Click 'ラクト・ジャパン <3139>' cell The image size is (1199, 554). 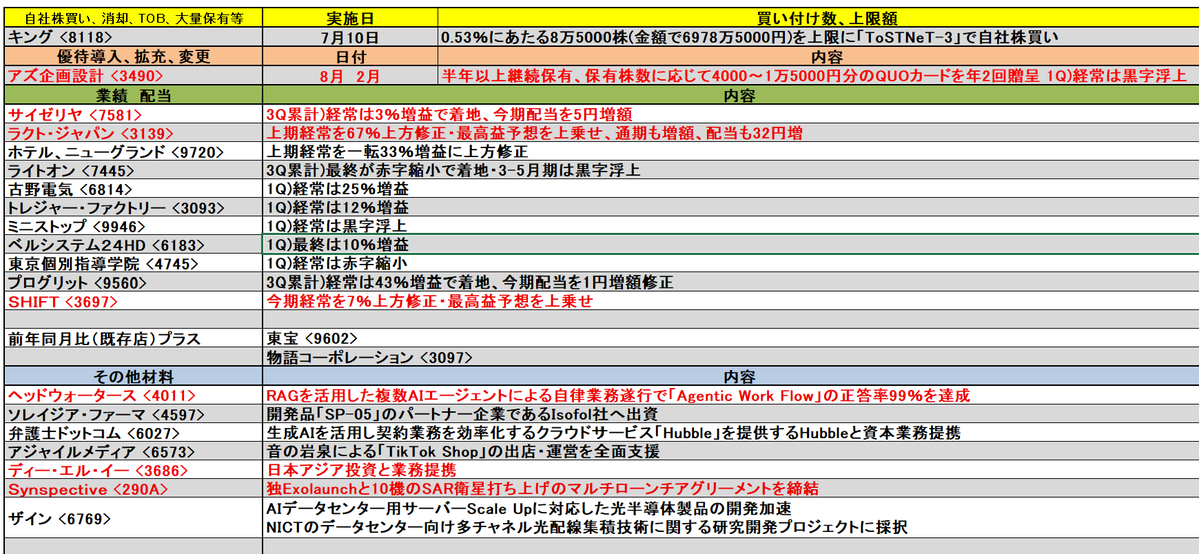134,132
